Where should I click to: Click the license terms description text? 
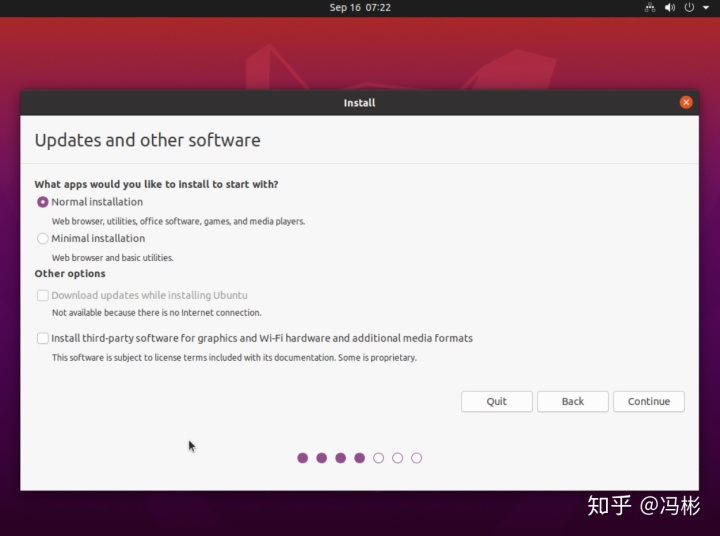pos(234,358)
